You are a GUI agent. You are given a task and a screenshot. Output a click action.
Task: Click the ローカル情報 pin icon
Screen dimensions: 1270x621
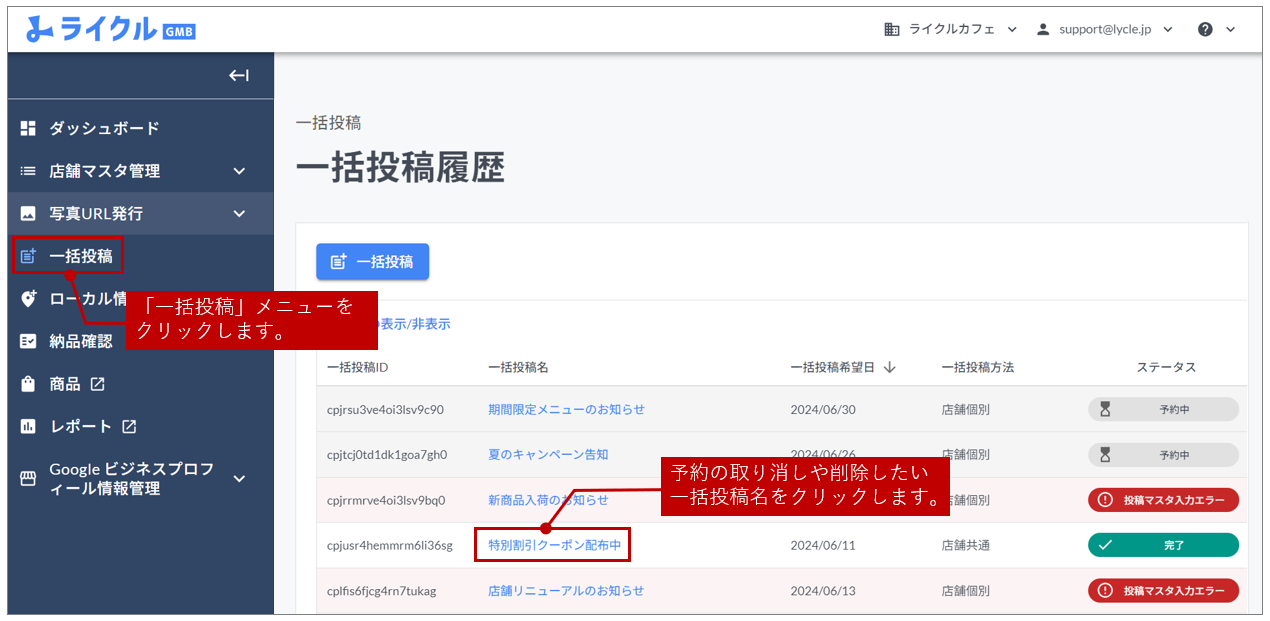[26, 298]
